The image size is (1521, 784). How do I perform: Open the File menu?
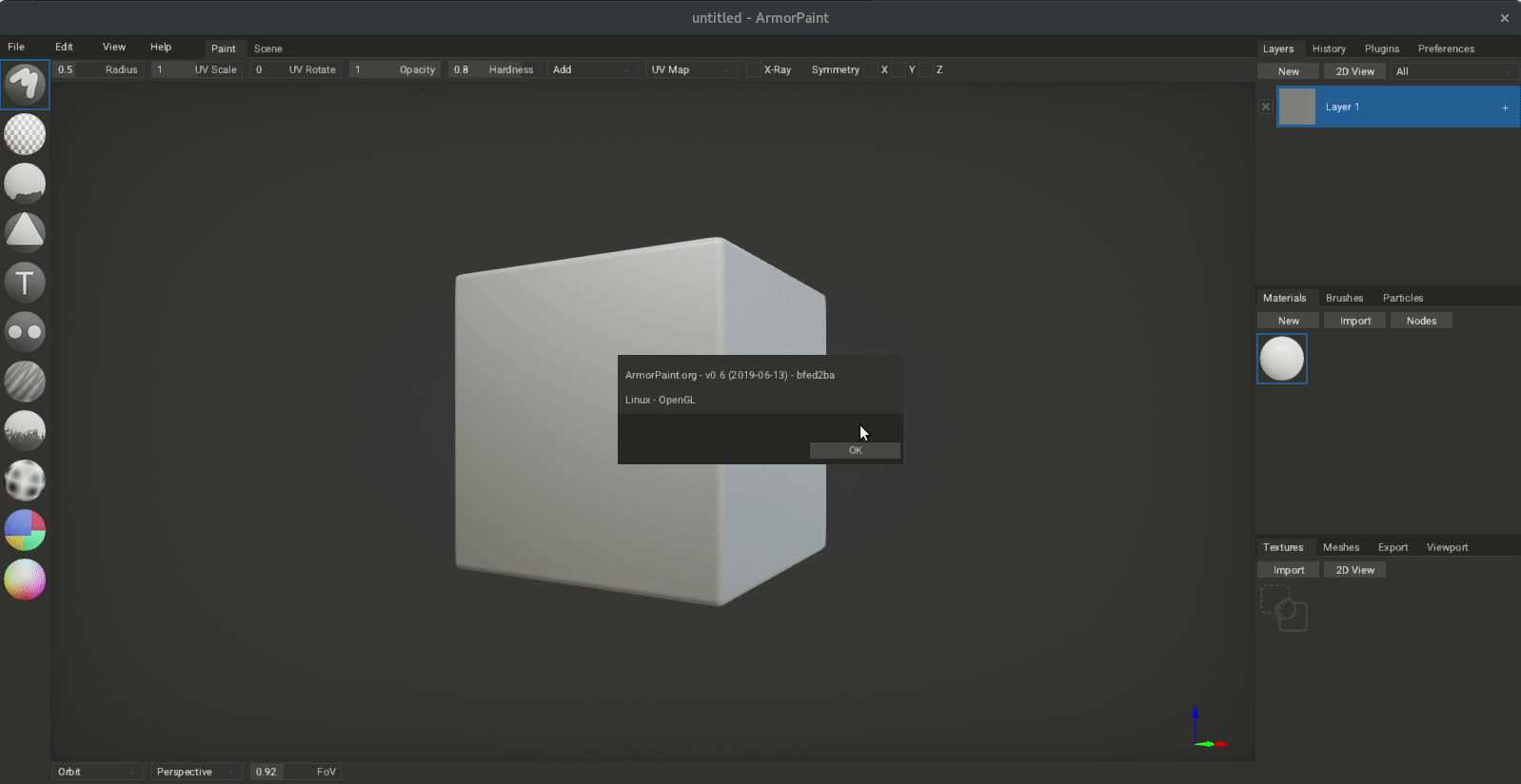point(16,47)
